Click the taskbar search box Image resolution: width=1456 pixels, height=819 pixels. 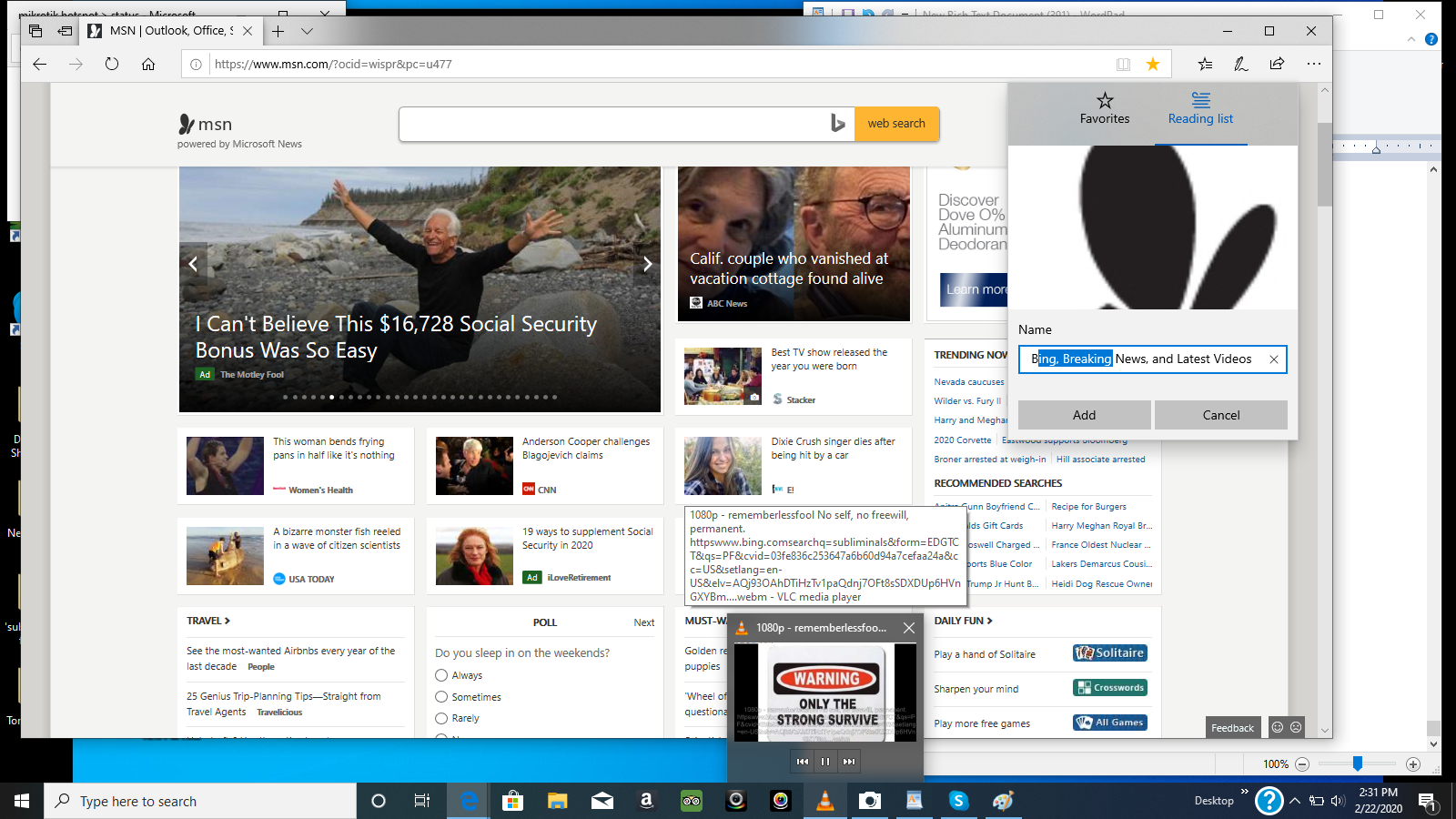[x=200, y=801]
